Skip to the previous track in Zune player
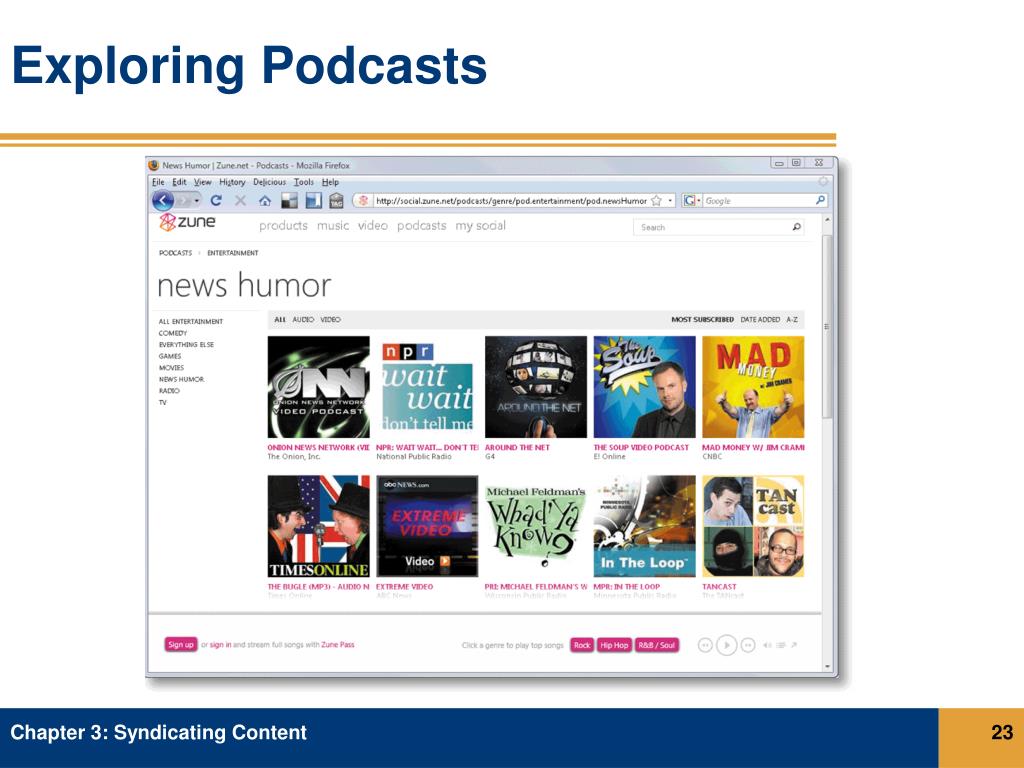The height and width of the screenshot is (768, 1024). pos(705,645)
